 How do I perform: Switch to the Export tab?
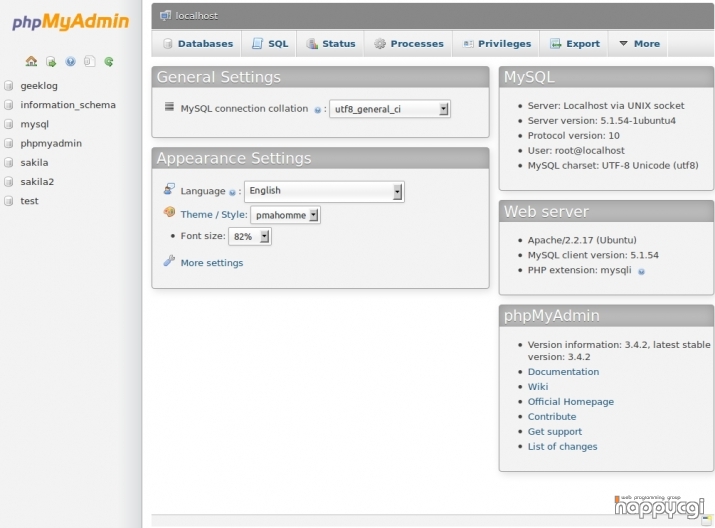click(574, 44)
